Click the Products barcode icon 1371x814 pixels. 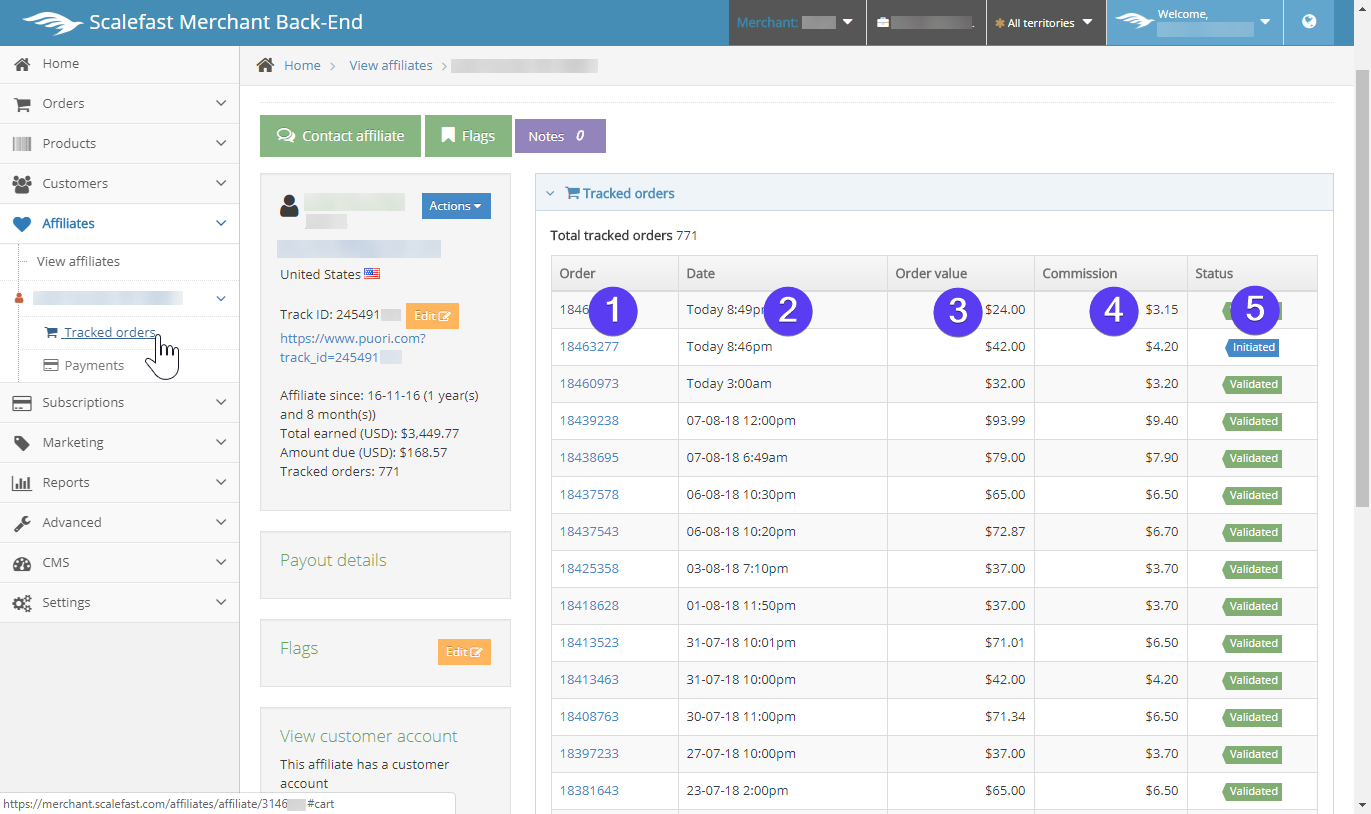tap(22, 144)
